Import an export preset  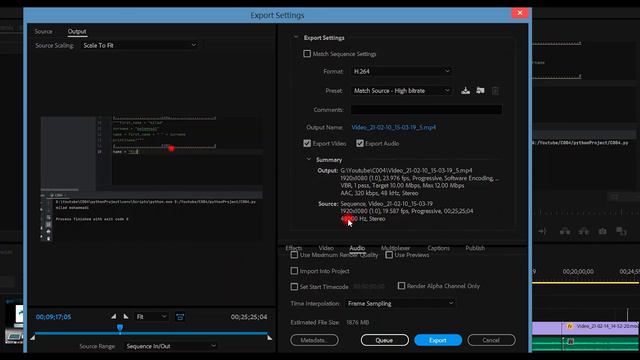coord(480,91)
